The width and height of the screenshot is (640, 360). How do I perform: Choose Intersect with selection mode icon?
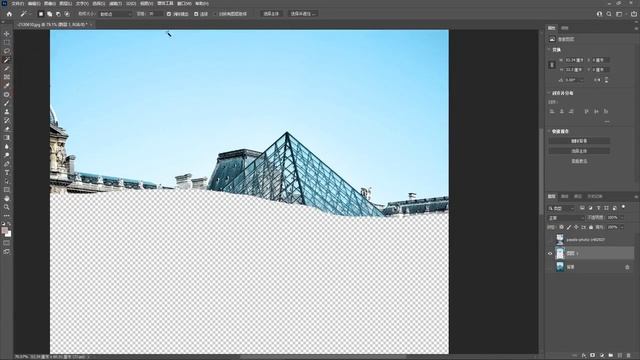click(x=67, y=14)
